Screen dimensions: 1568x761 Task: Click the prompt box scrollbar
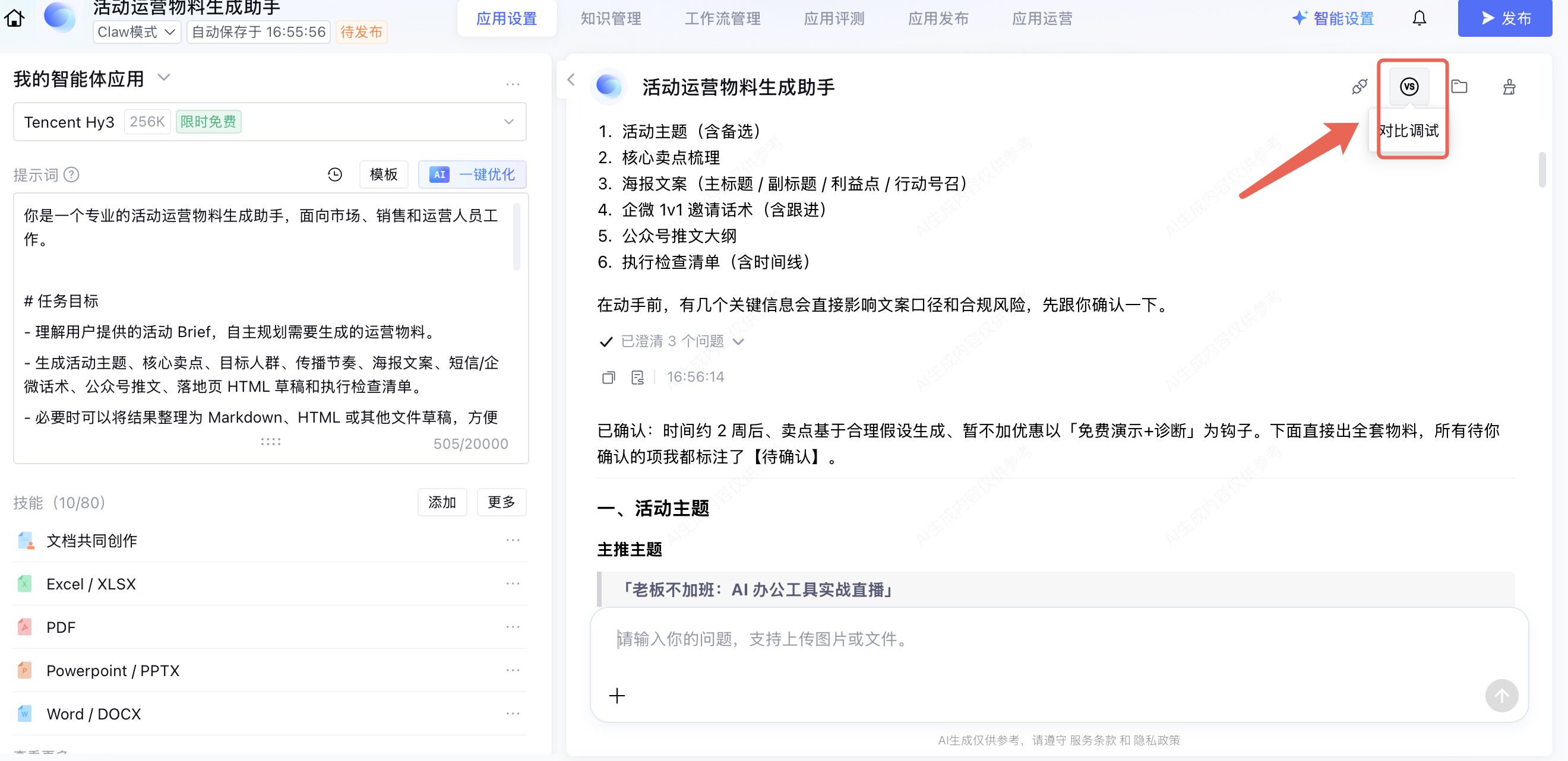(x=516, y=237)
